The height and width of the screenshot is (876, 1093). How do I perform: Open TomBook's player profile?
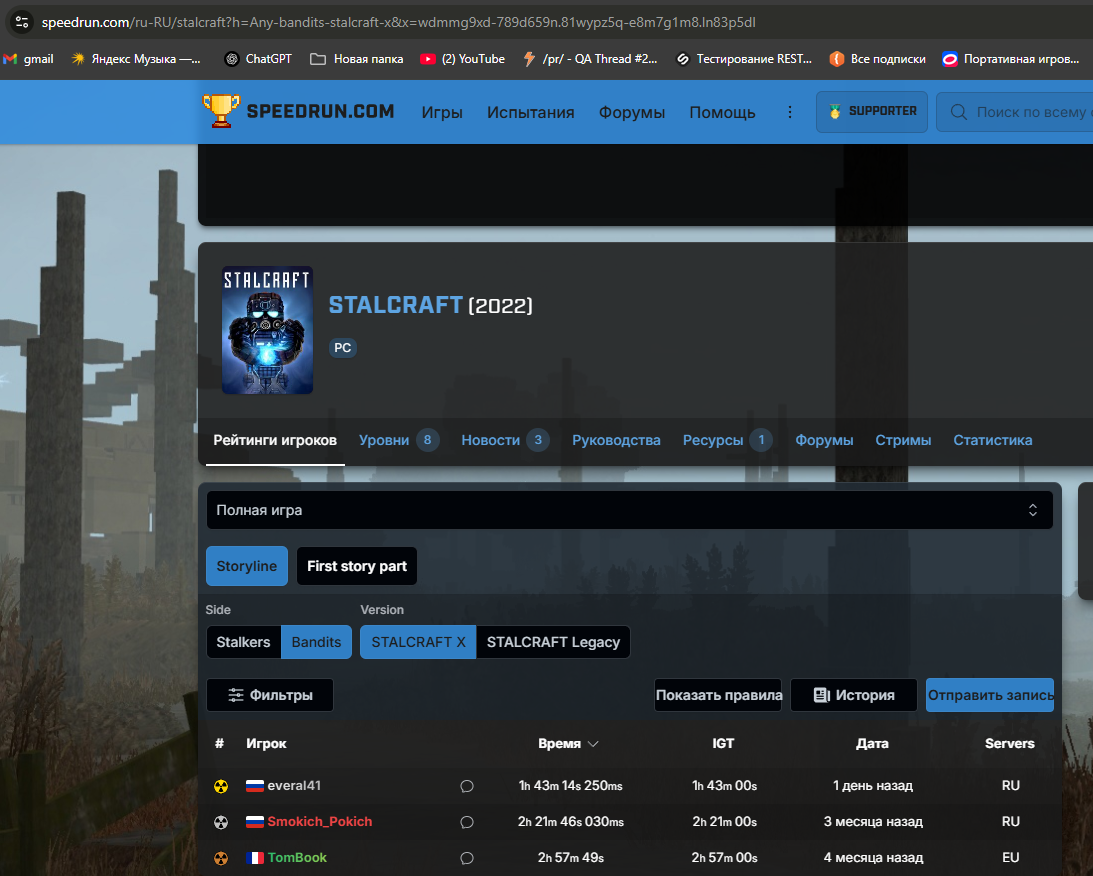297,858
